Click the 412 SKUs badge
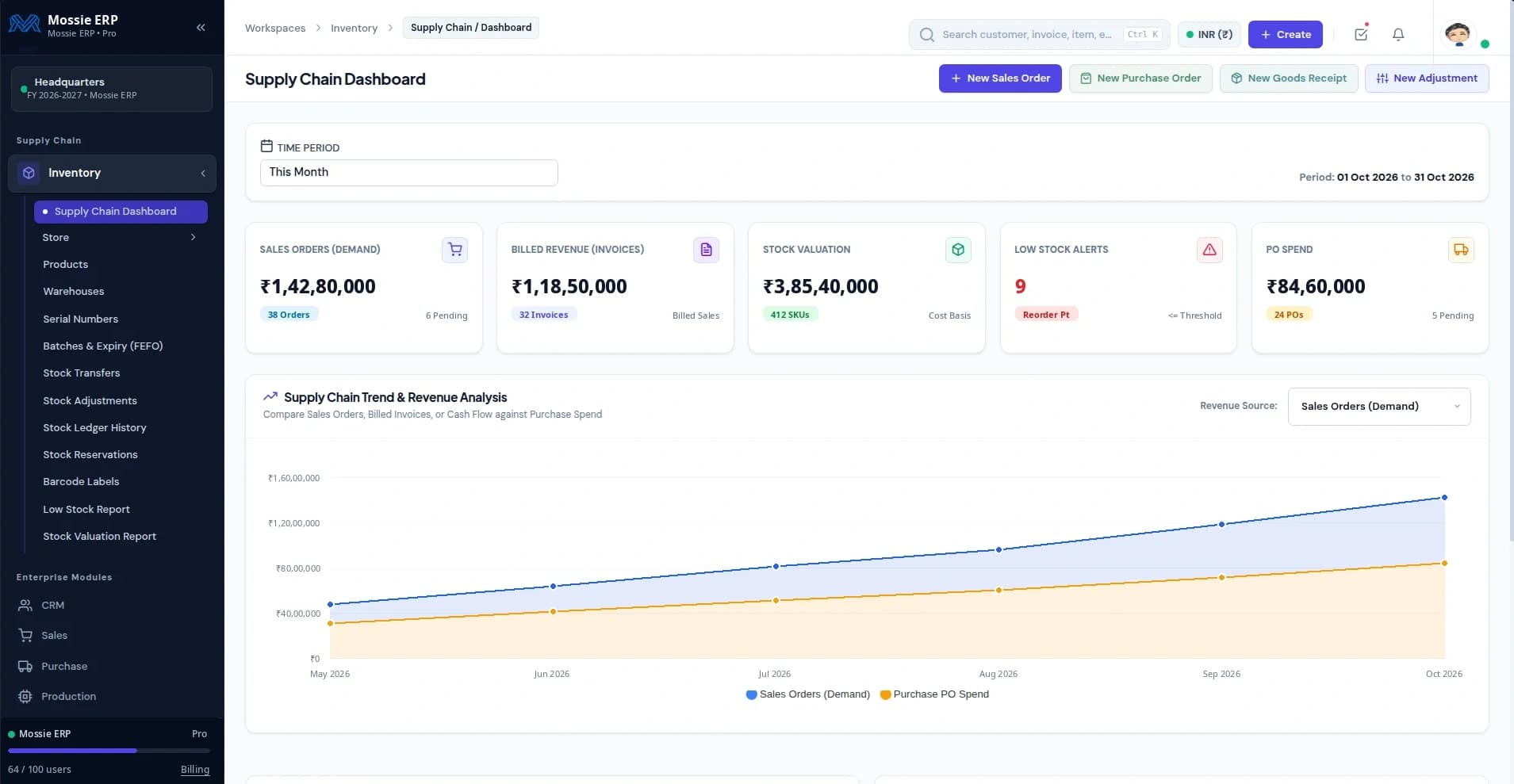The width and height of the screenshot is (1514, 784). coord(790,315)
